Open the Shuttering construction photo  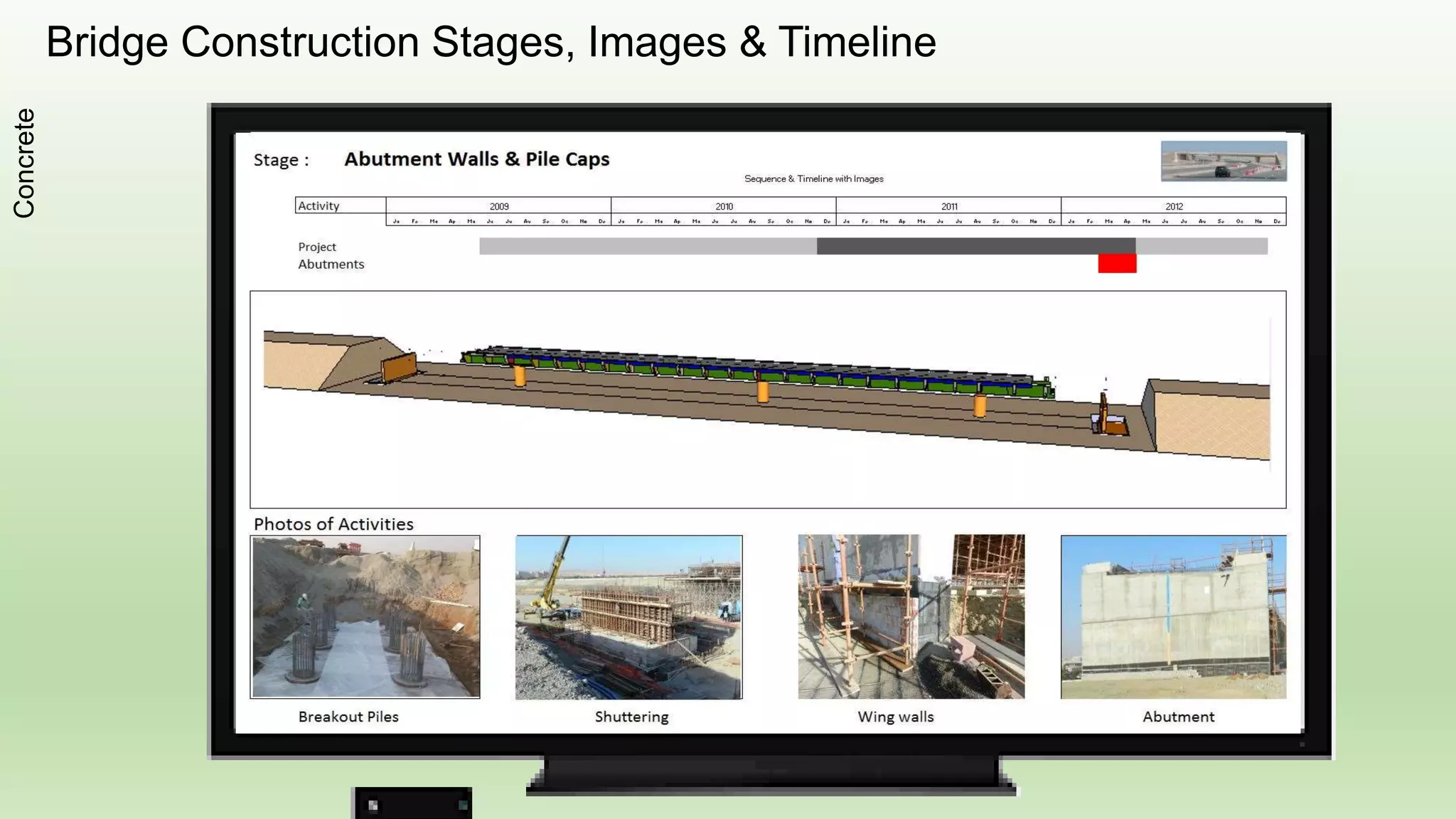(628, 616)
